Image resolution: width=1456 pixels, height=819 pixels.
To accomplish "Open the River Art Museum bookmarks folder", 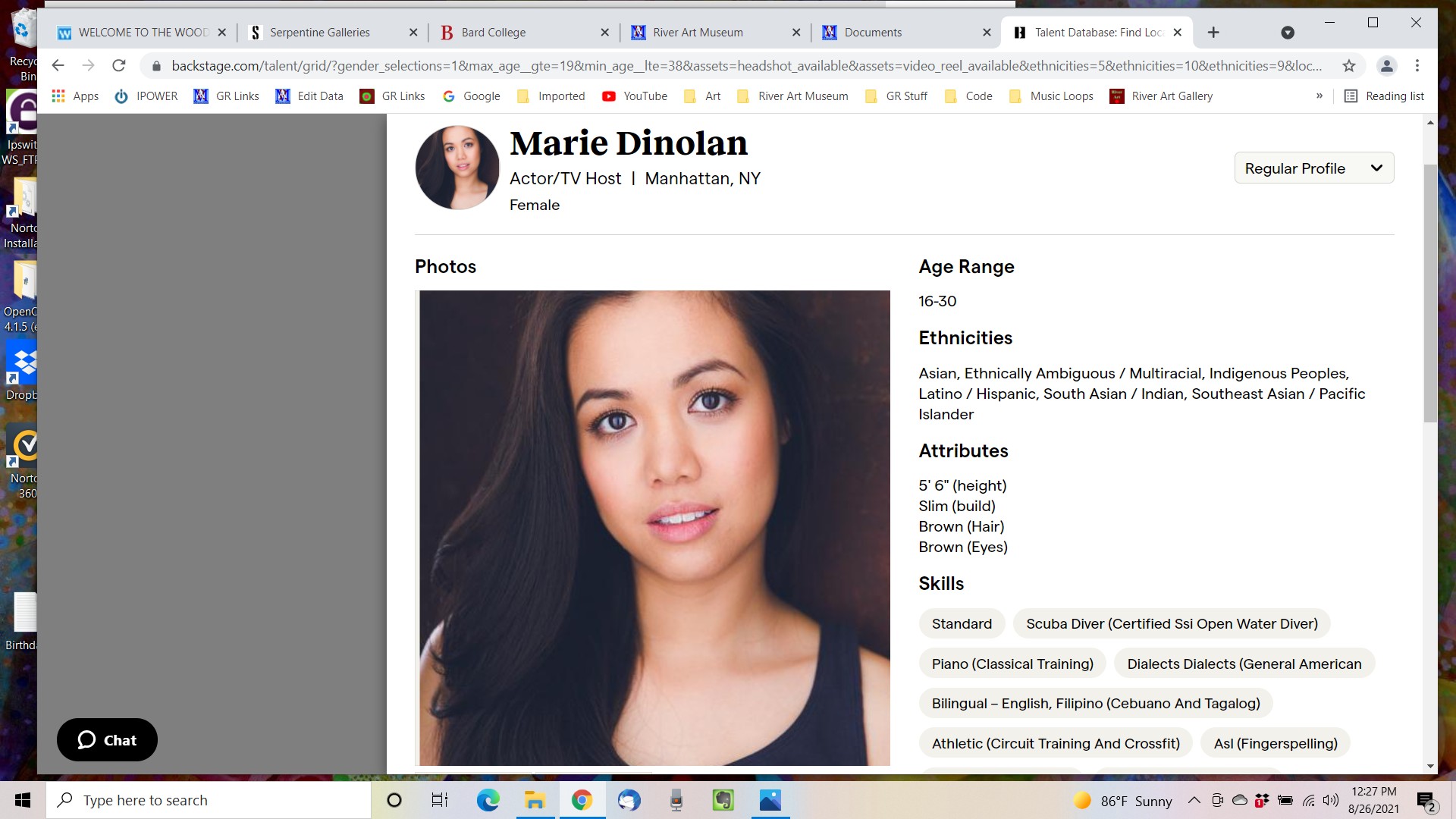I will click(792, 96).
